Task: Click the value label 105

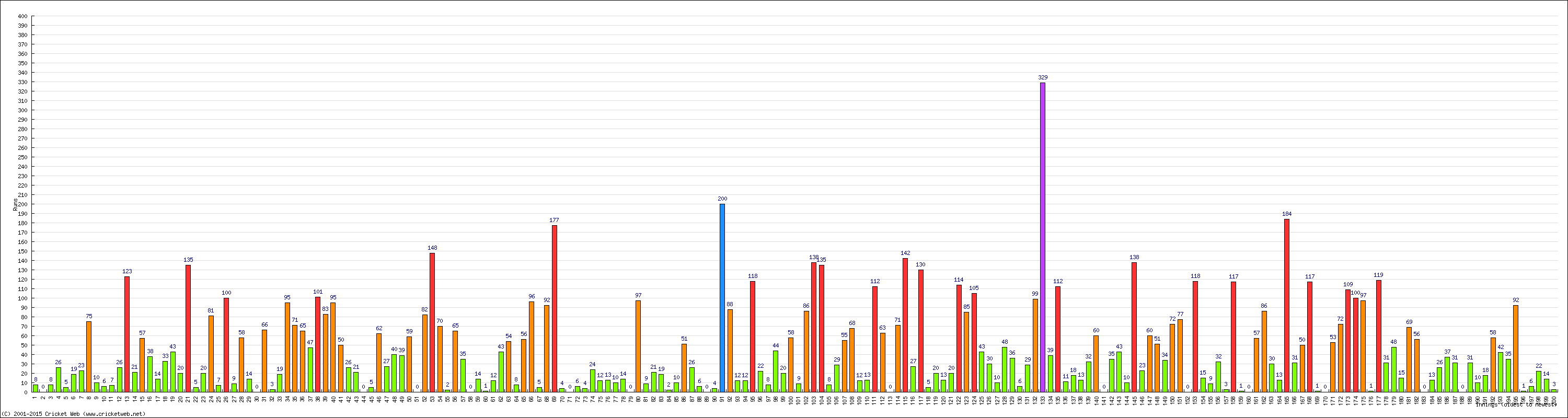Action: pos(974,288)
